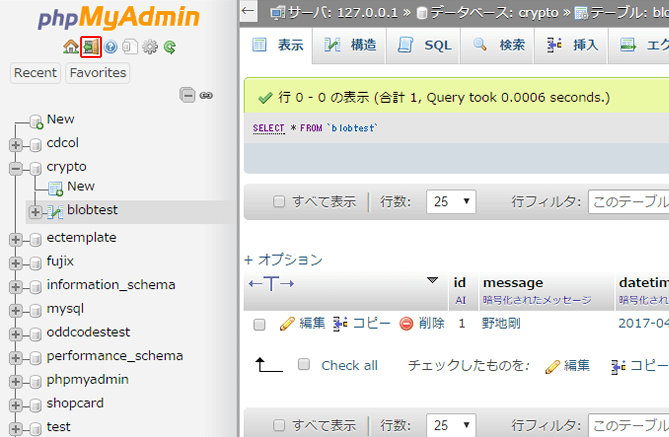This screenshot has width=669, height=437.
Task: Toggle the top すべて表示 checkbox
Action: pos(279,201)
